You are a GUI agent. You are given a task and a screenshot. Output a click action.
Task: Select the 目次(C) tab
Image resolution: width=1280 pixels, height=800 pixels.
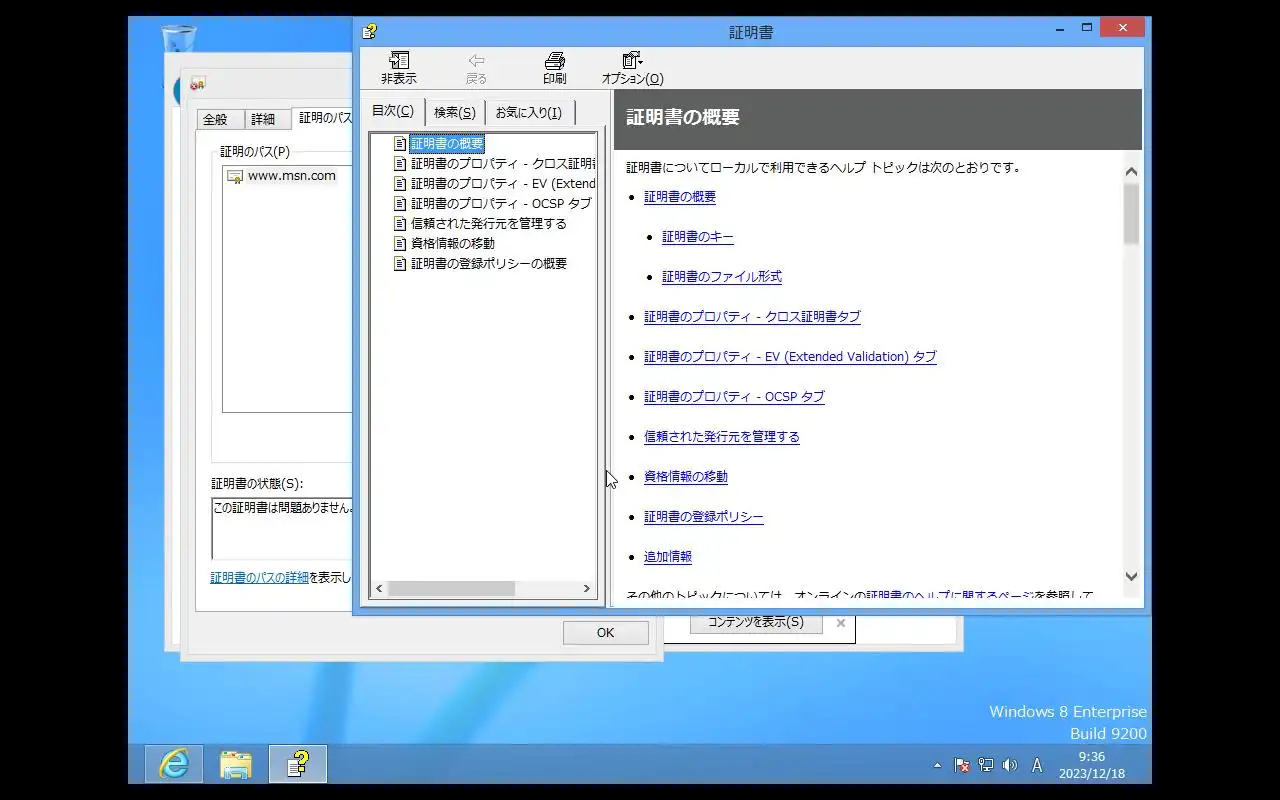point(392,111)
